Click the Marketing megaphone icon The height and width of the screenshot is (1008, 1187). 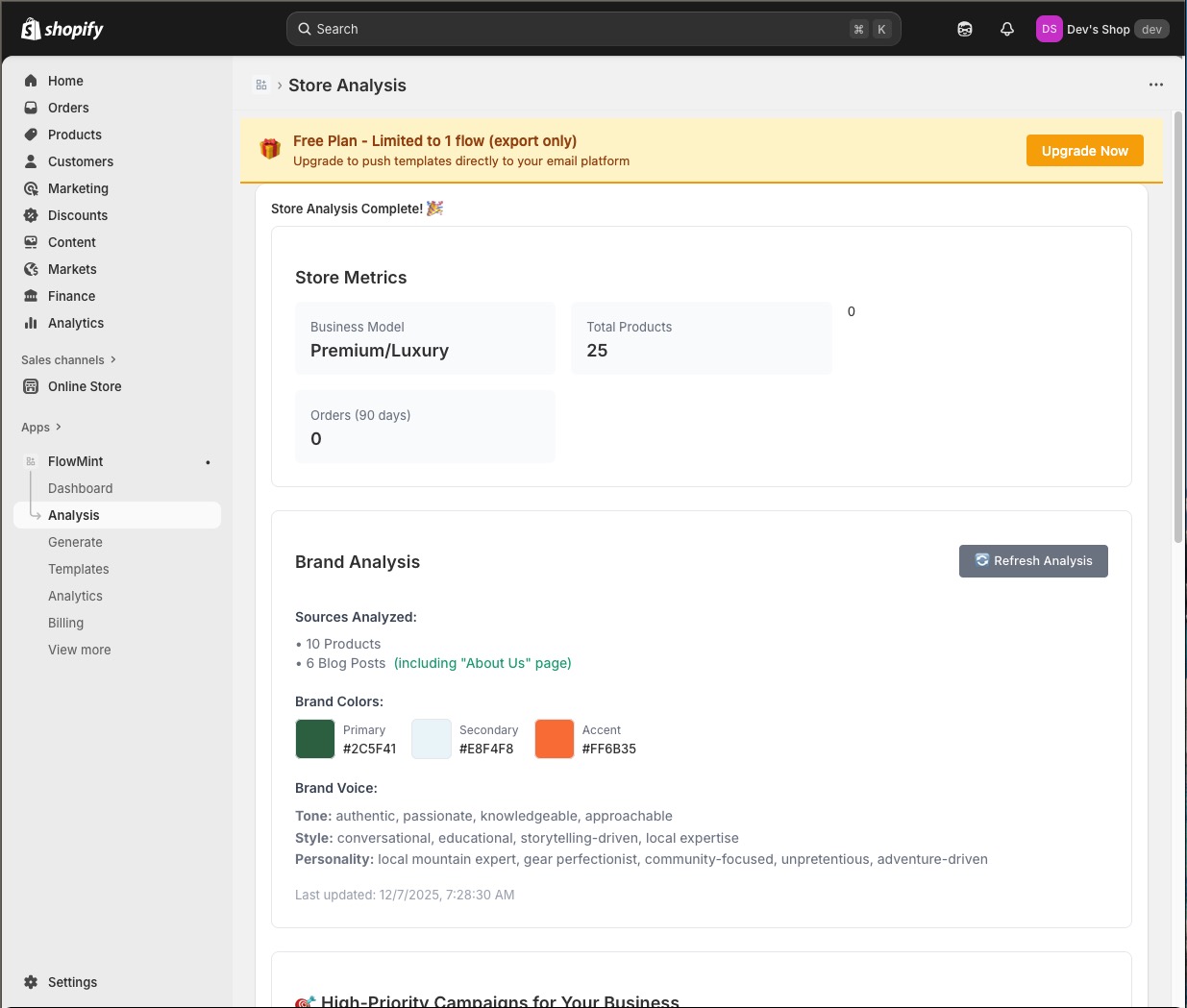click(31, 188)
